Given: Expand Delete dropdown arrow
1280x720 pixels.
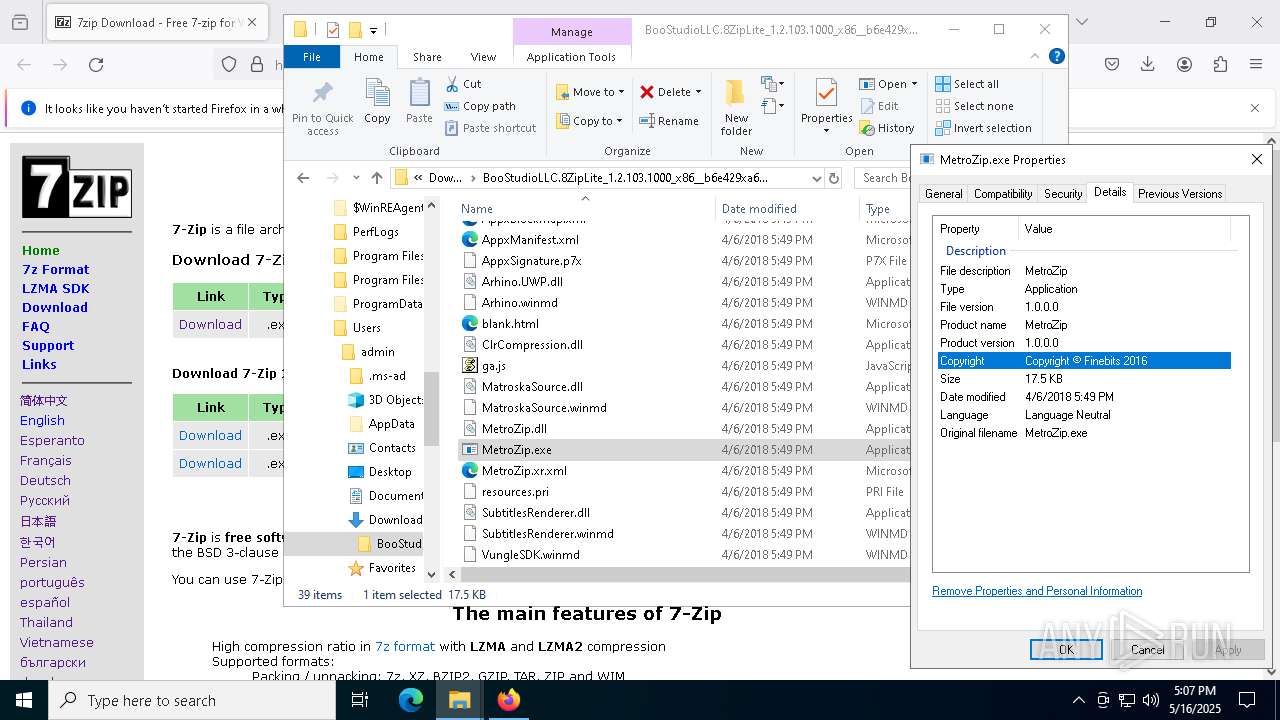Looking at the screenshot, I should pos(698,92).
